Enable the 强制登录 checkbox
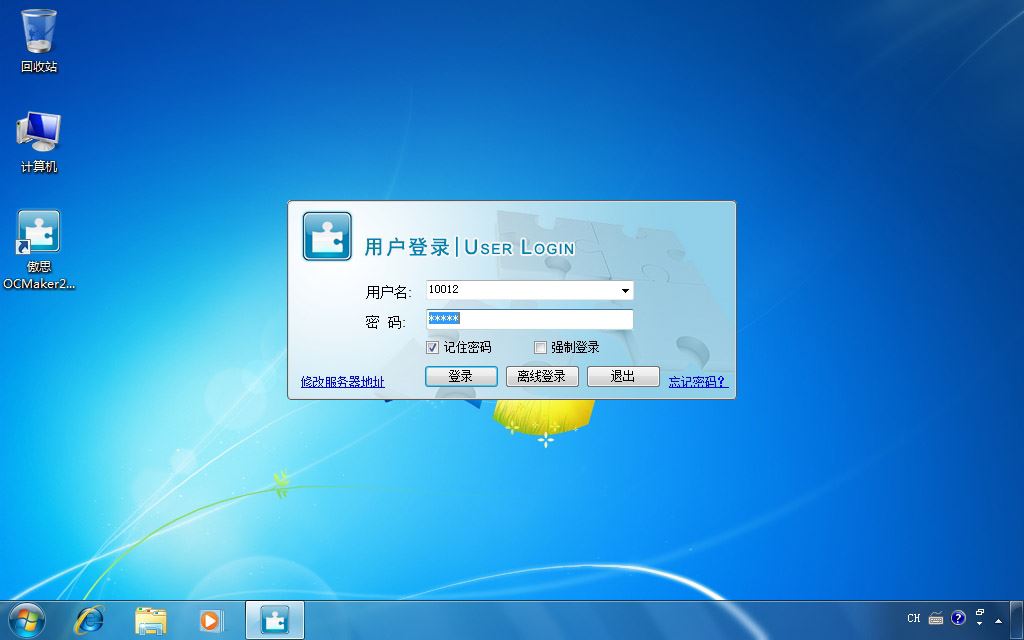 (x=540, y=347)
